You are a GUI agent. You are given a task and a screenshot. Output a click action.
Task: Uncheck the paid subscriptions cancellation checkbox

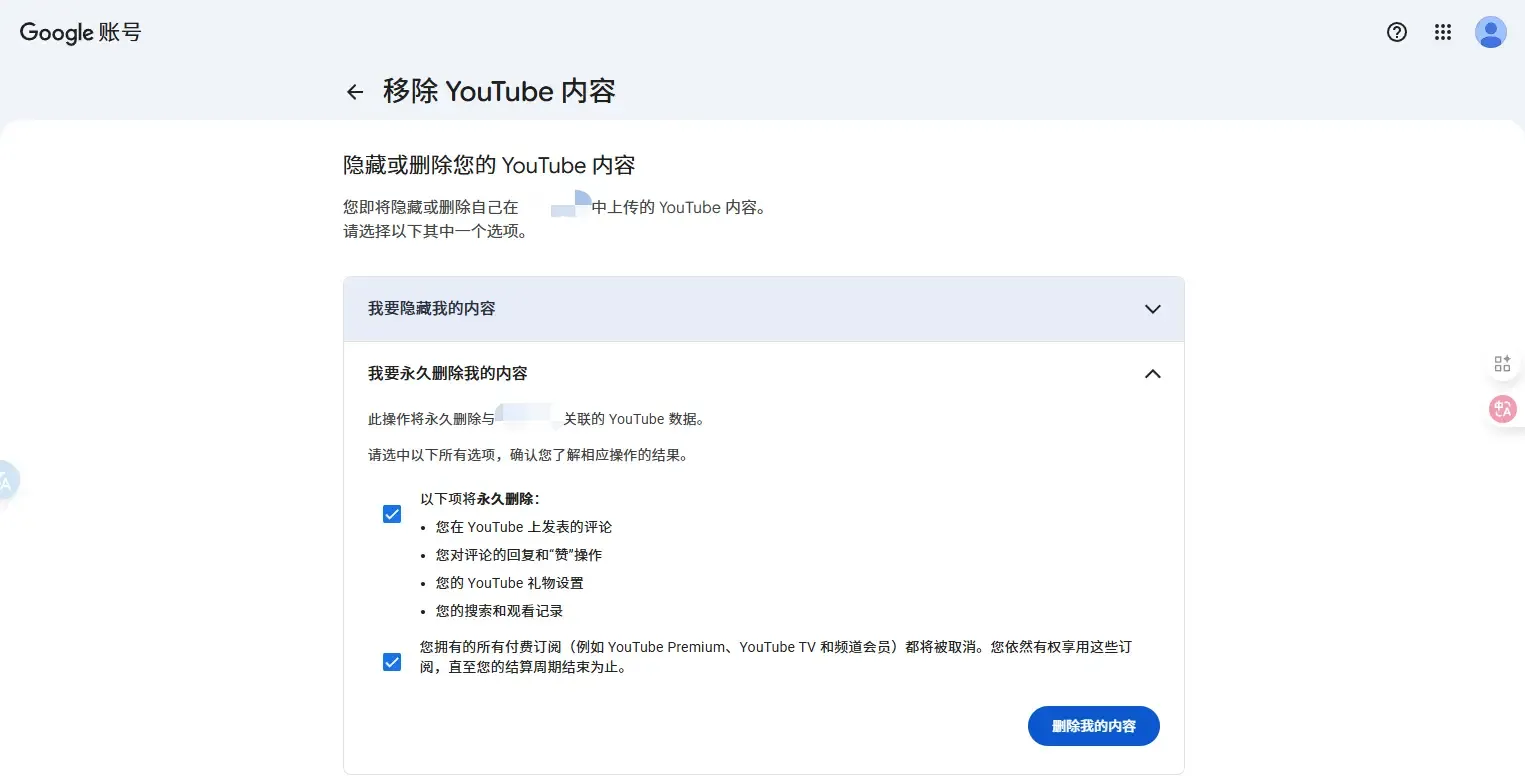[391, 661]
